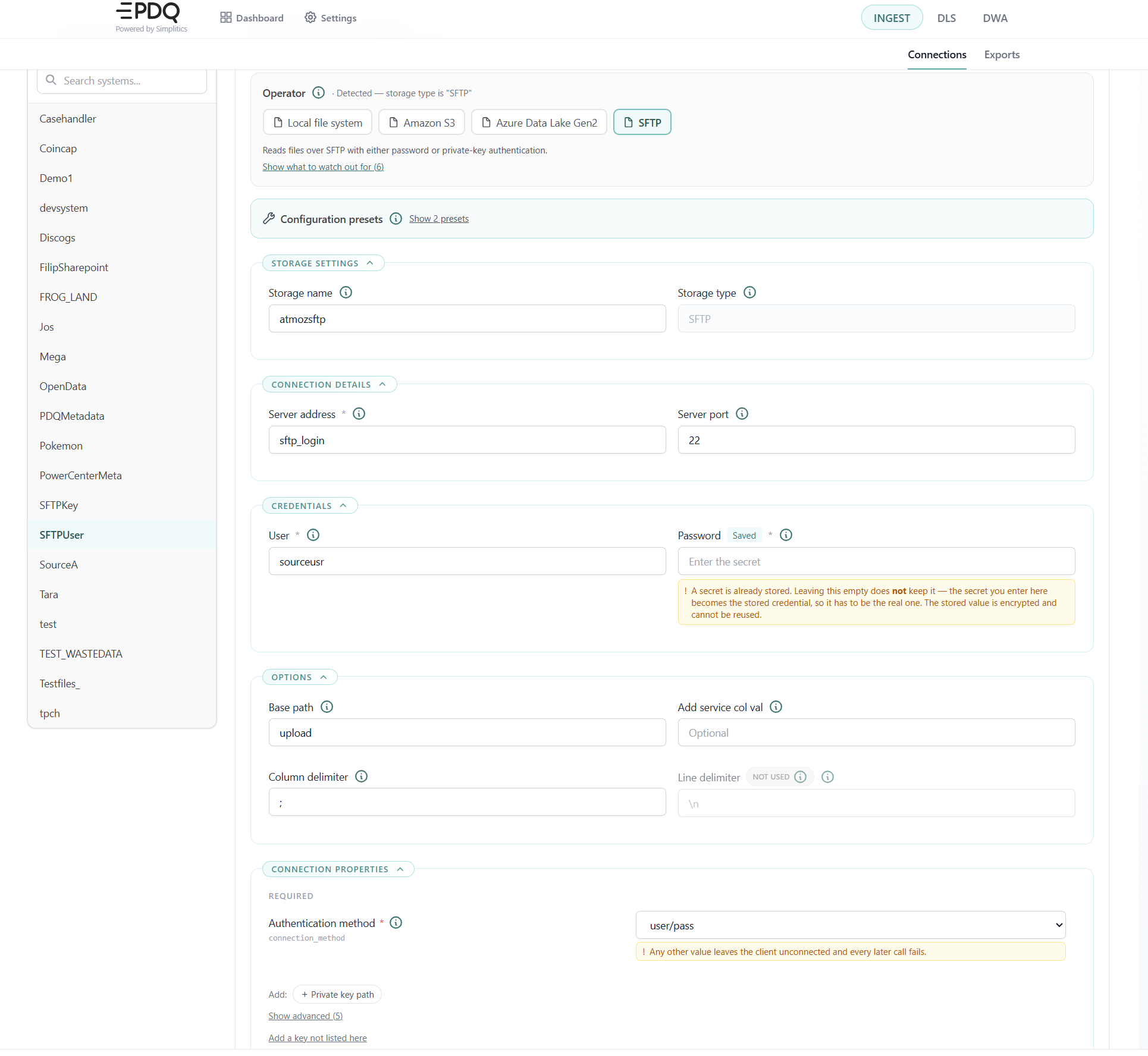Collapse the Connection Details section
Viewport: 1148px width, 1056px height.
(x=330, y=385)
